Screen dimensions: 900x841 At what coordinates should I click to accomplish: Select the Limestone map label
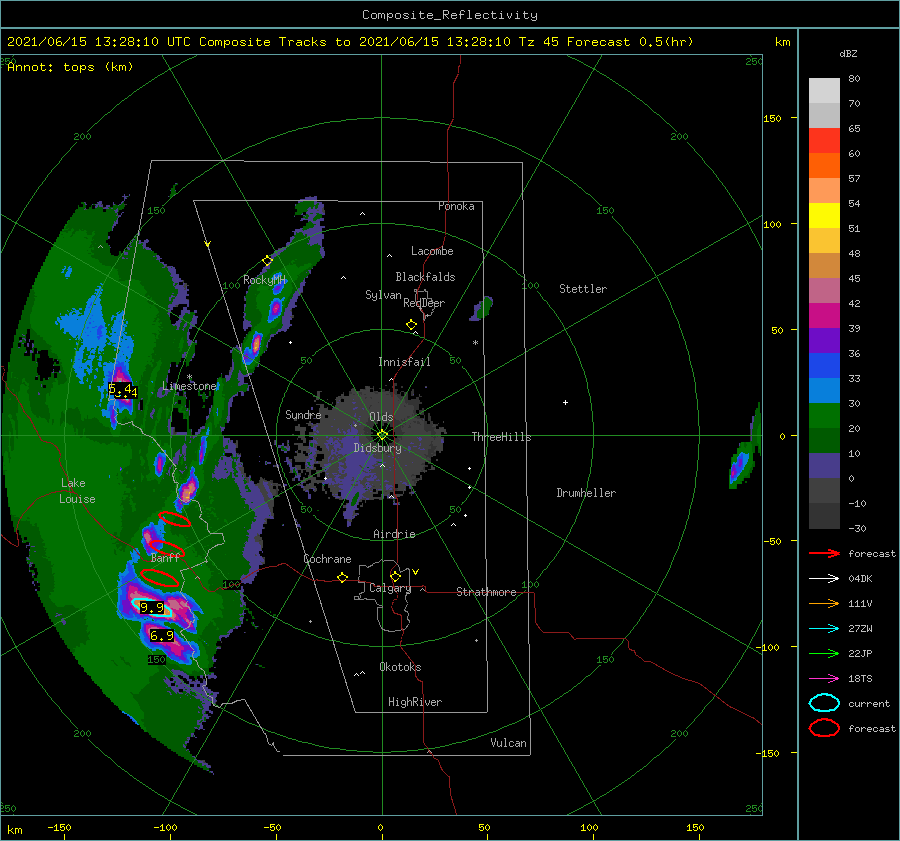tap(189, 386)
